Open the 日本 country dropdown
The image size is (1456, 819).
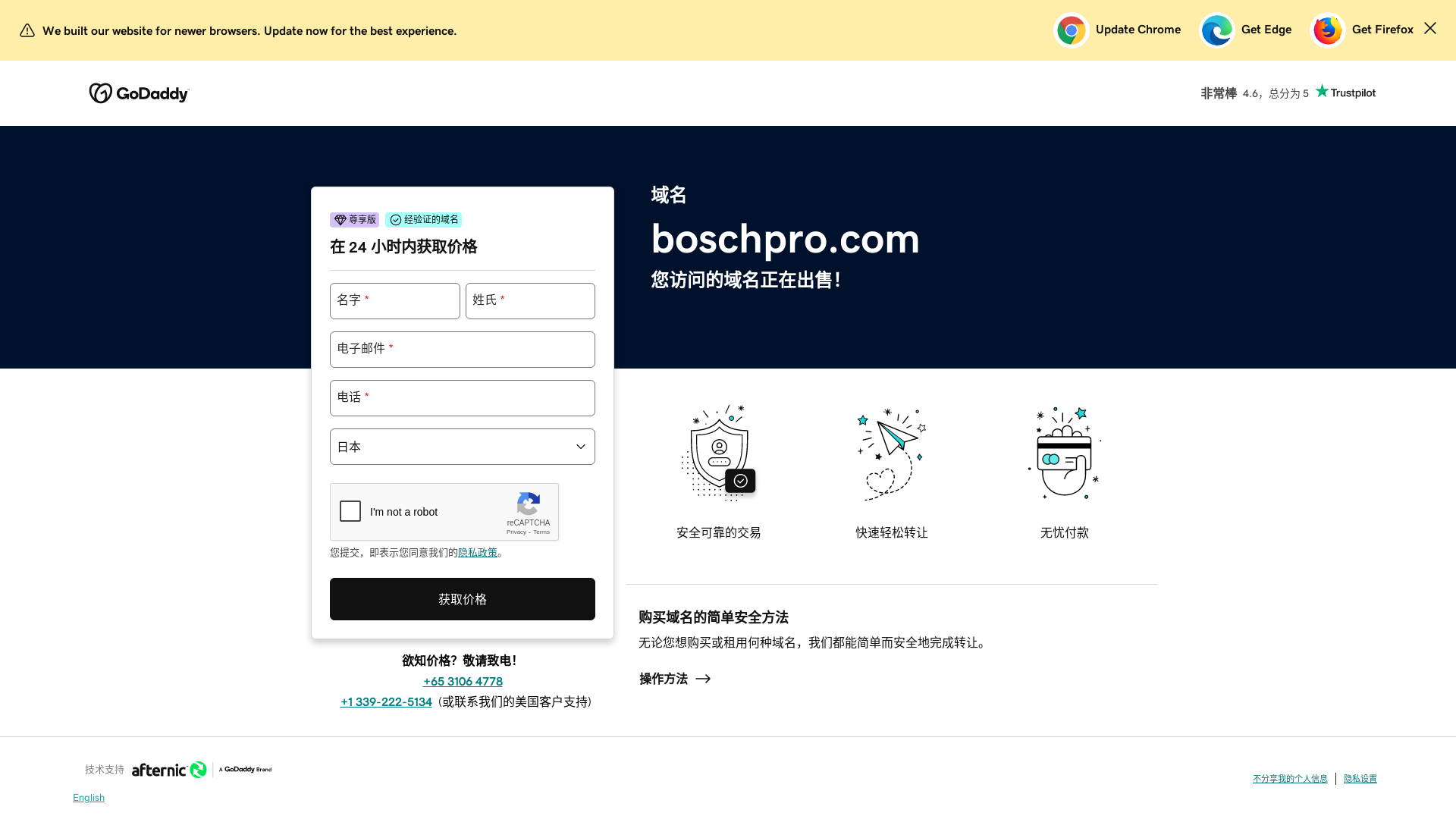click(462, 447)
